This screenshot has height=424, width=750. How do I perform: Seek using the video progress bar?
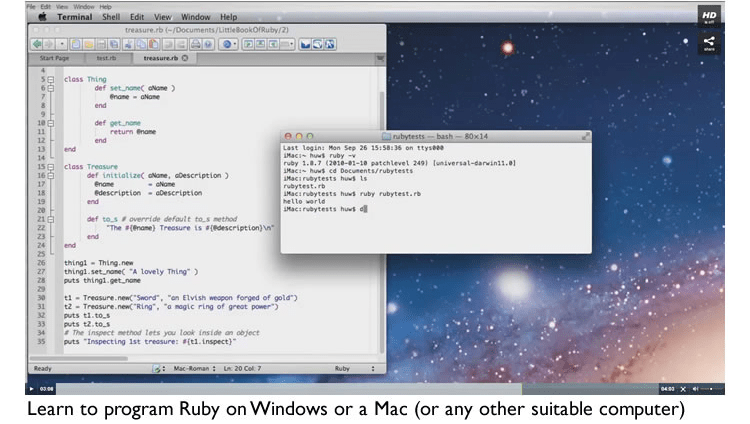coord(357,389)
